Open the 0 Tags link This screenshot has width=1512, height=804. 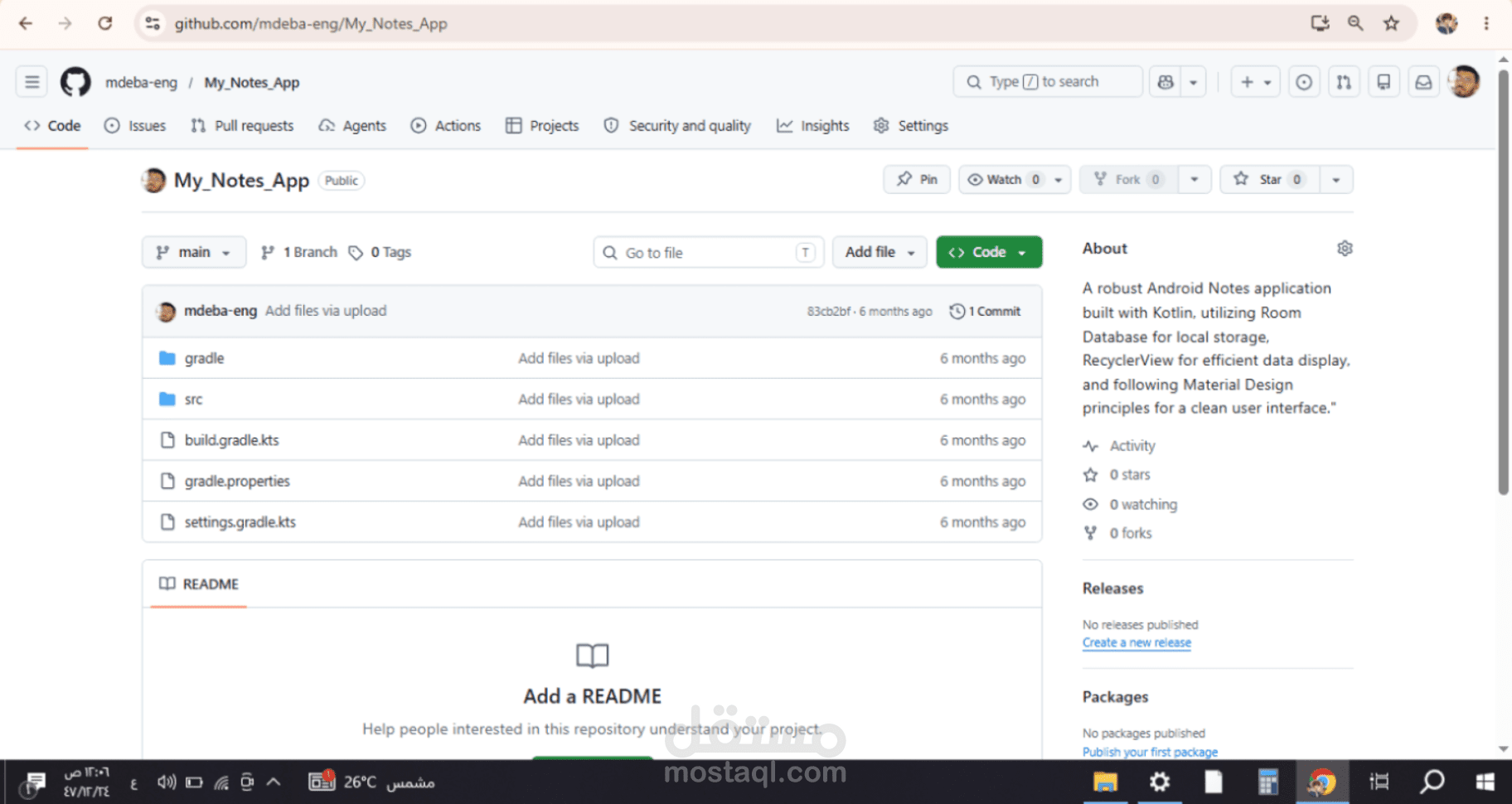(x=380, y=252)
